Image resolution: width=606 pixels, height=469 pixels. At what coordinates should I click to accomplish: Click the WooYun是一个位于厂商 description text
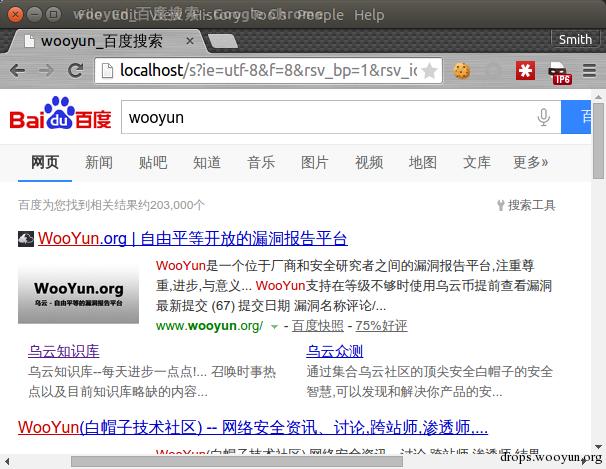point(354,285)
